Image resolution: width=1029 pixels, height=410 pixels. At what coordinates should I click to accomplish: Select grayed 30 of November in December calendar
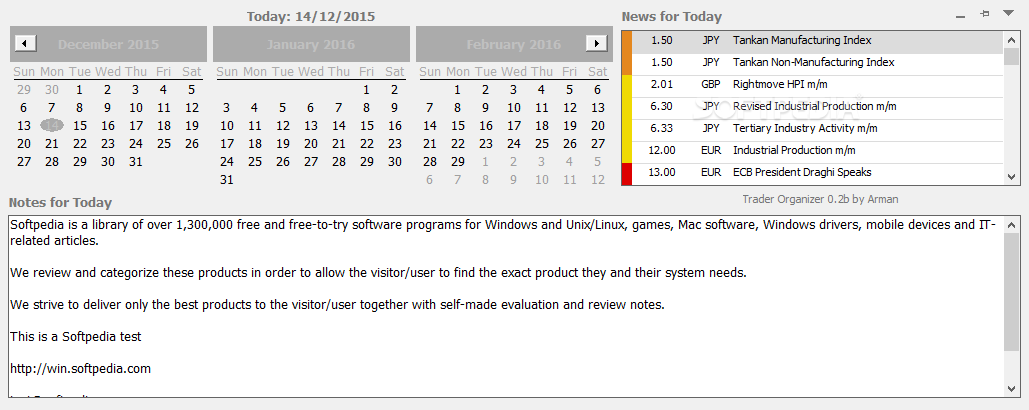point(52,91)
